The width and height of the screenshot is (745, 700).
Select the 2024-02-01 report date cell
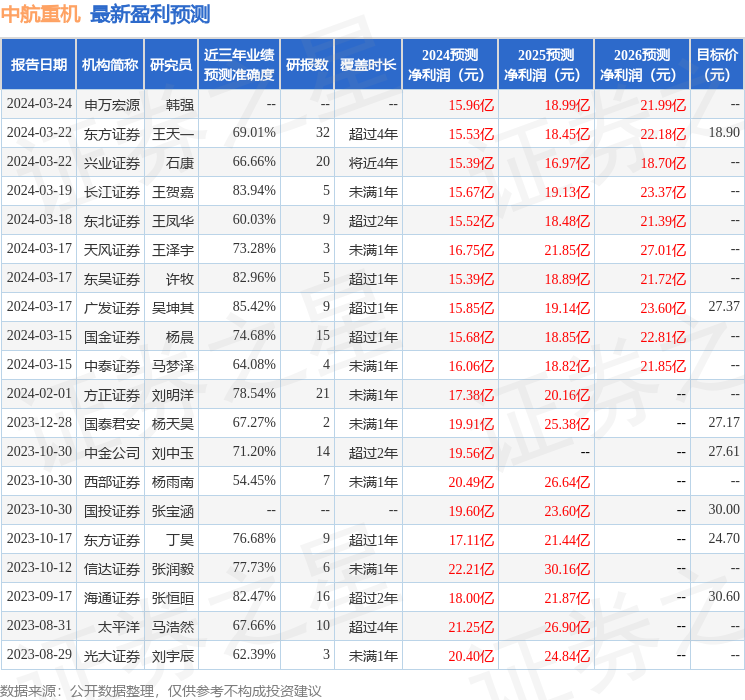39,394
